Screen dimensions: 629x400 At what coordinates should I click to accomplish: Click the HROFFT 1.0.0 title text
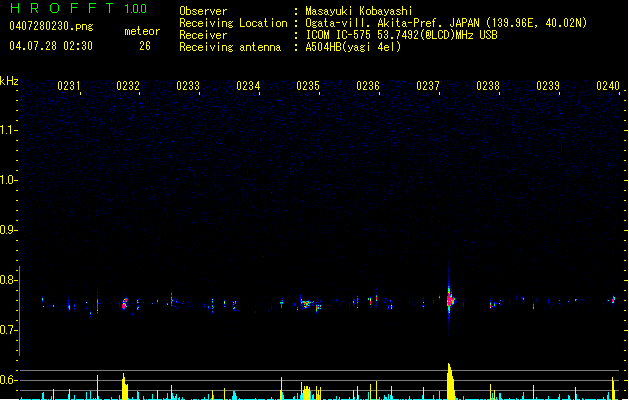78,8
